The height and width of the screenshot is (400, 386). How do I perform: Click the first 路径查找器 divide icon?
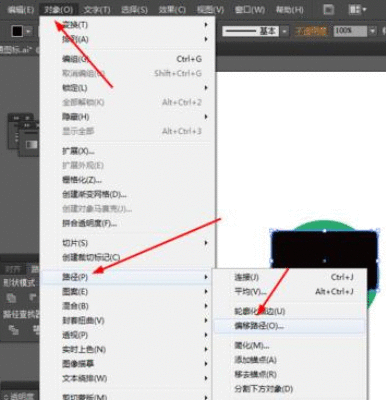pos(13,330)
